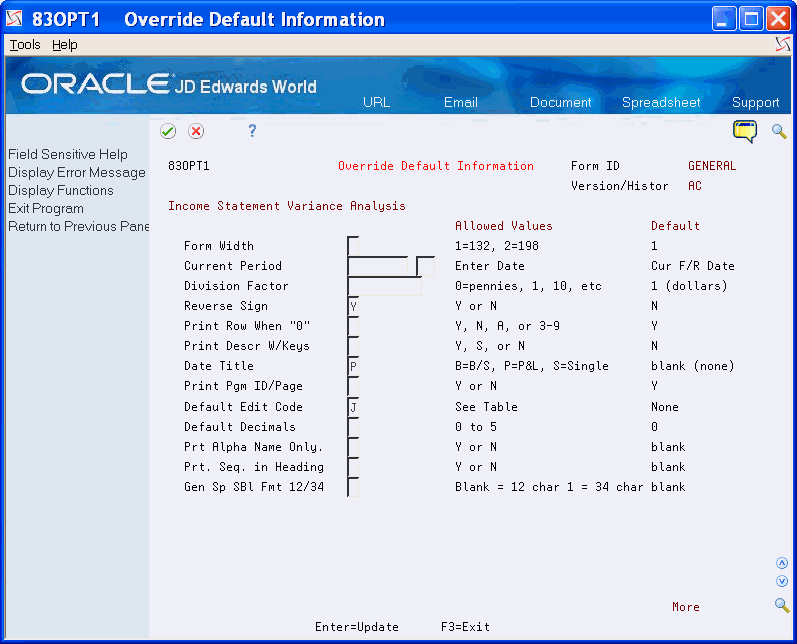This screenshot has width=797, height=644.
Task: Click the "Cur F/R Date" default text
Action: [692, 266]
